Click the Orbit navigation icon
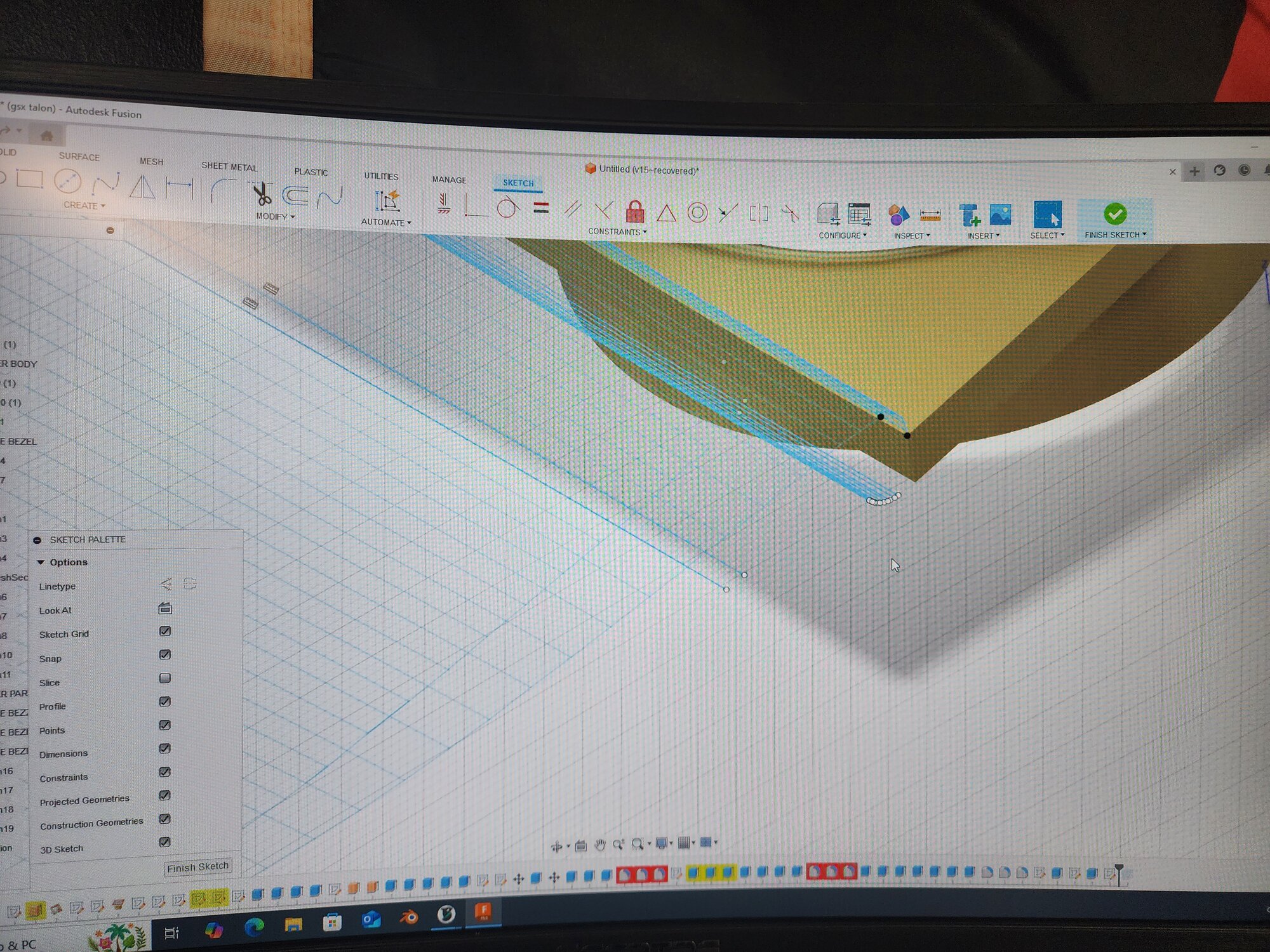The width and height of the screenshot is (1270, 952). [x=557, y=846]
